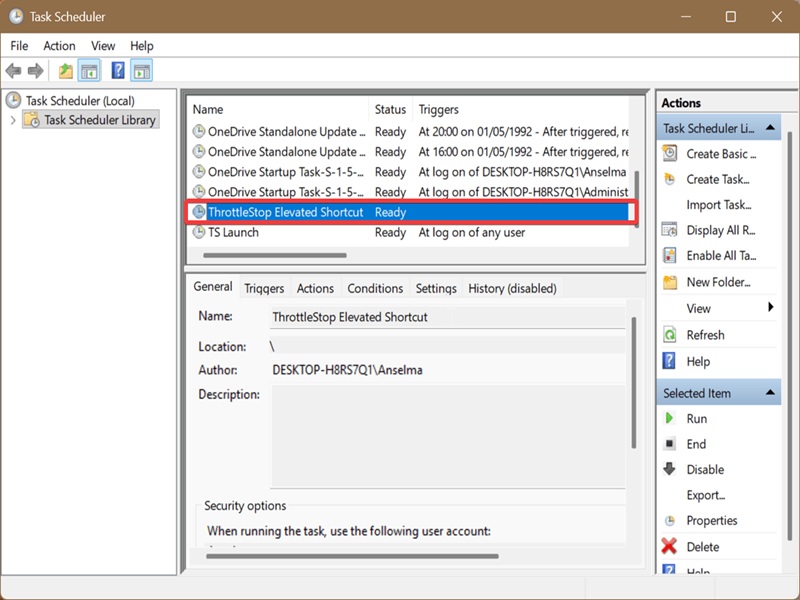The height and width of the screenshot is (600, 800).
Task: Sort tasks by Status column header
Action: 390,109
